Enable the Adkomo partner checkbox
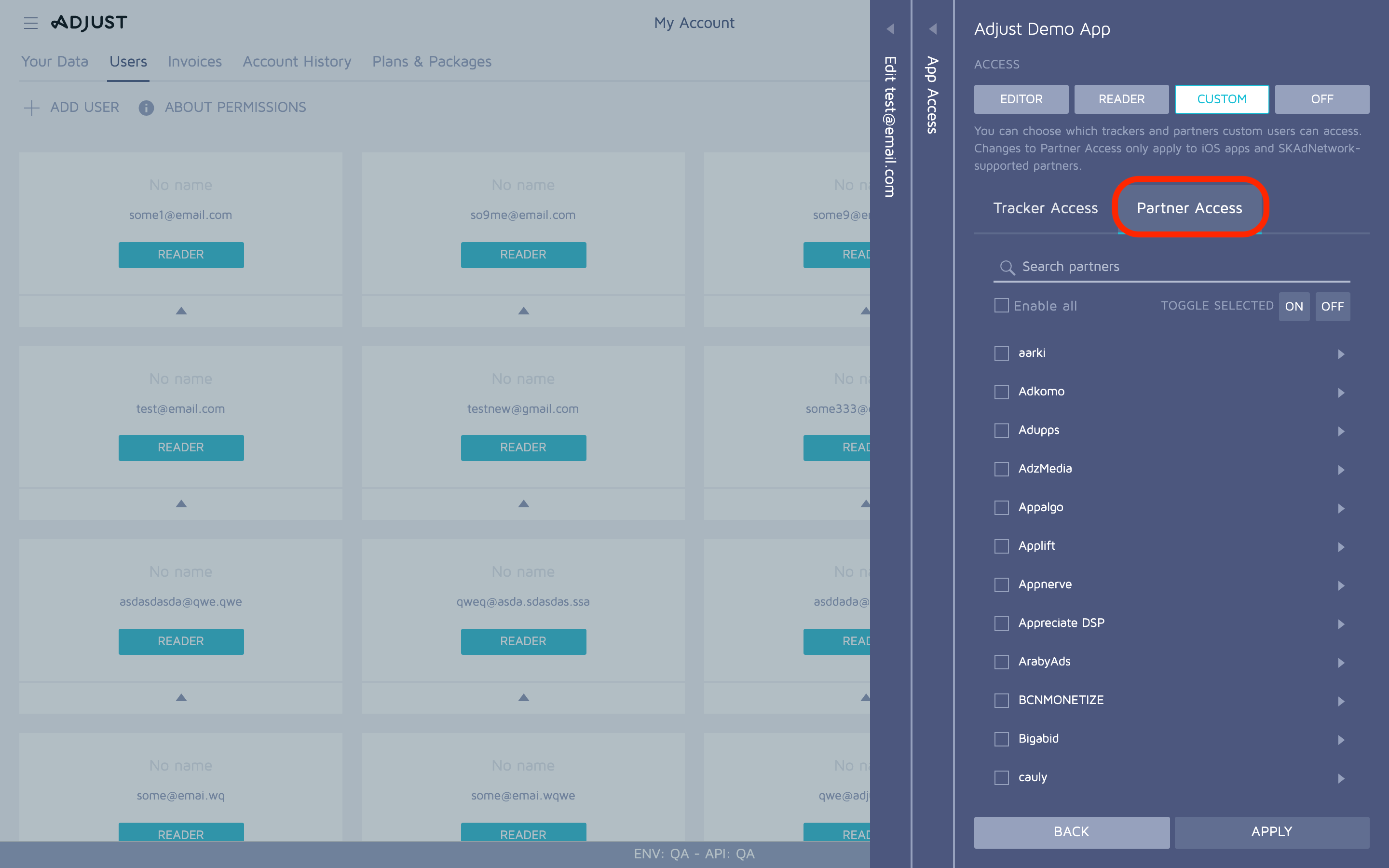1389x868 pixels. point(1002,392)
